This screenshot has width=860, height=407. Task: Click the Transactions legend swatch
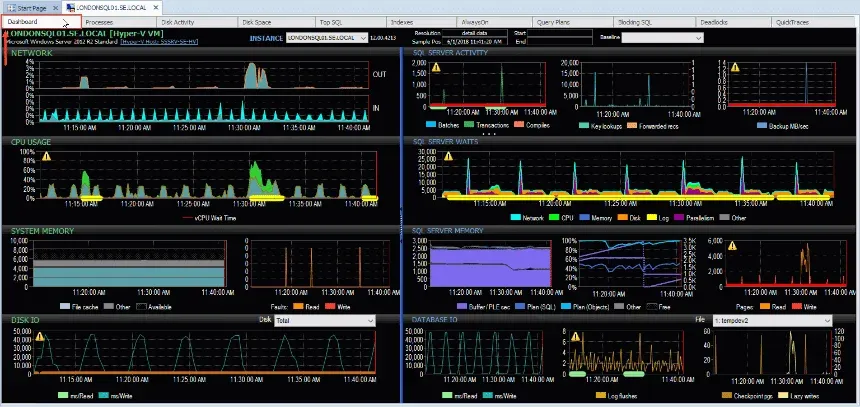click(x=469, y=125)
